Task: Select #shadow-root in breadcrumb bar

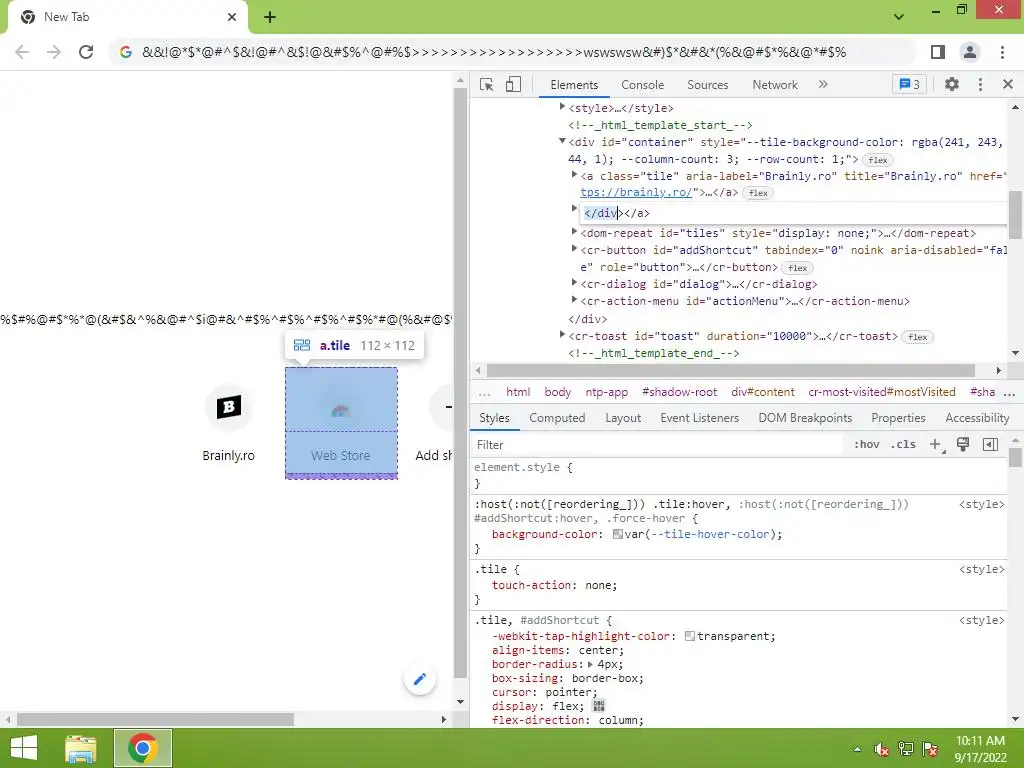Action: [679, 392]
